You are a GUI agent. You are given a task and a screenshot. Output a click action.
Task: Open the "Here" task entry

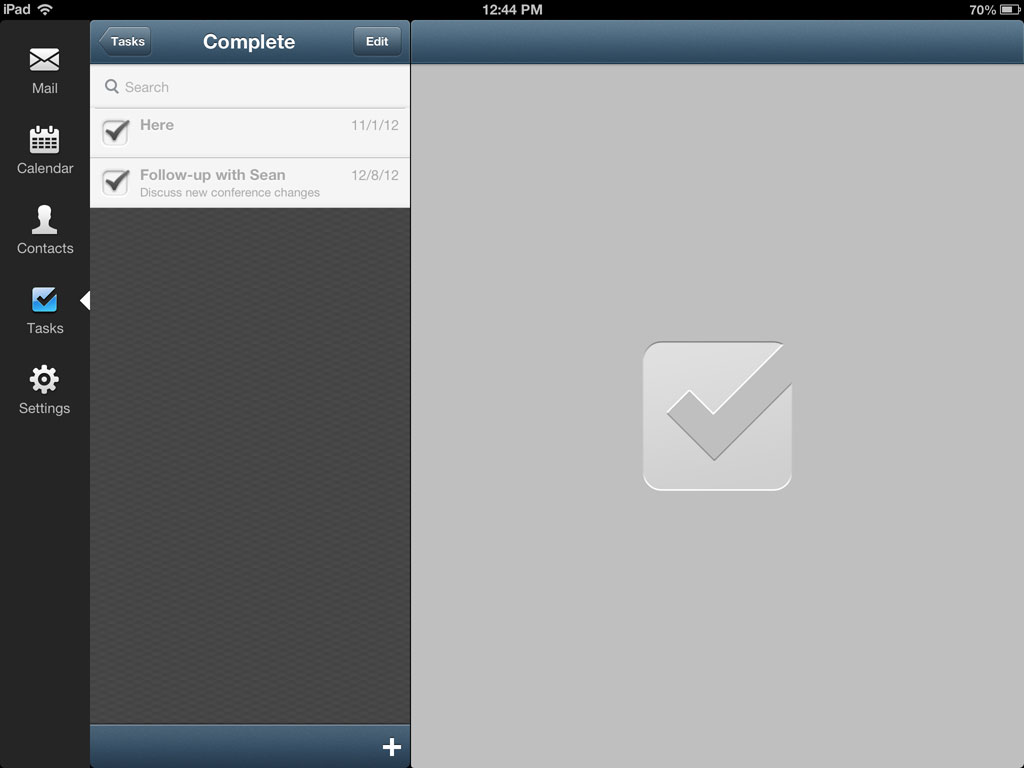pyautogui.click(x=250, y=133)
